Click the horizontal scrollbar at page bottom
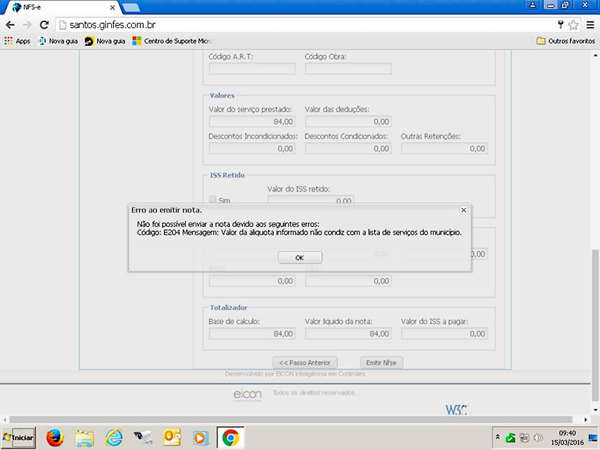This screenshot has width=600, height=450. tap(291, 420)
